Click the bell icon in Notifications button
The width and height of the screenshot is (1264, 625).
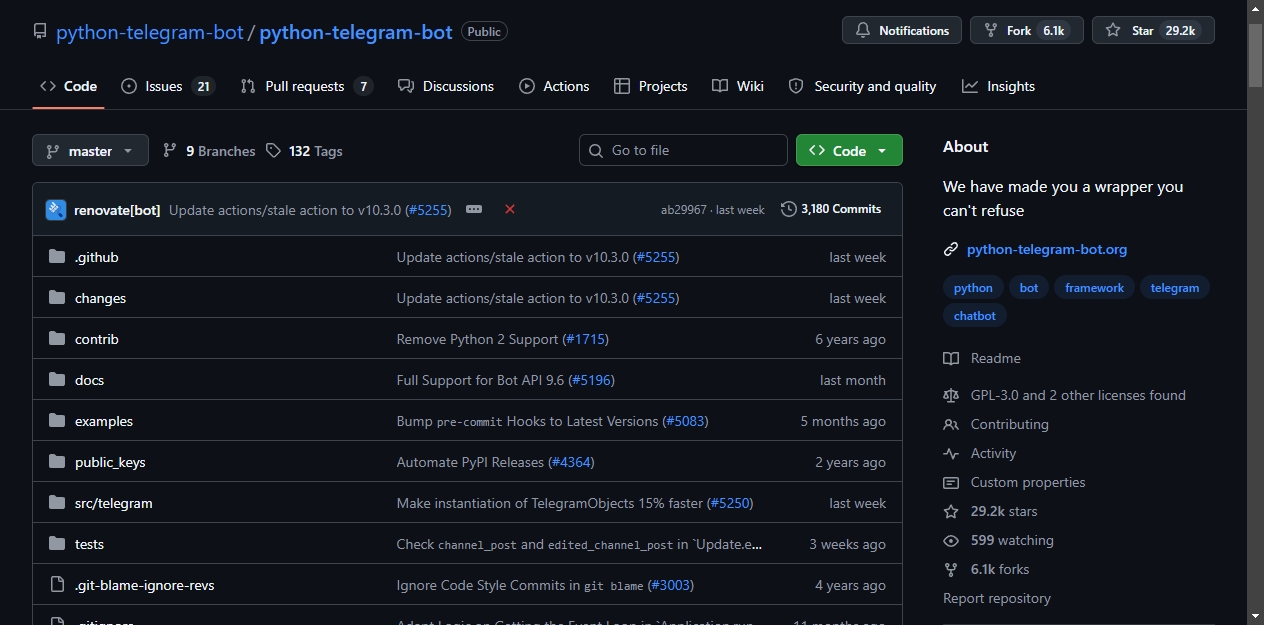863,31
